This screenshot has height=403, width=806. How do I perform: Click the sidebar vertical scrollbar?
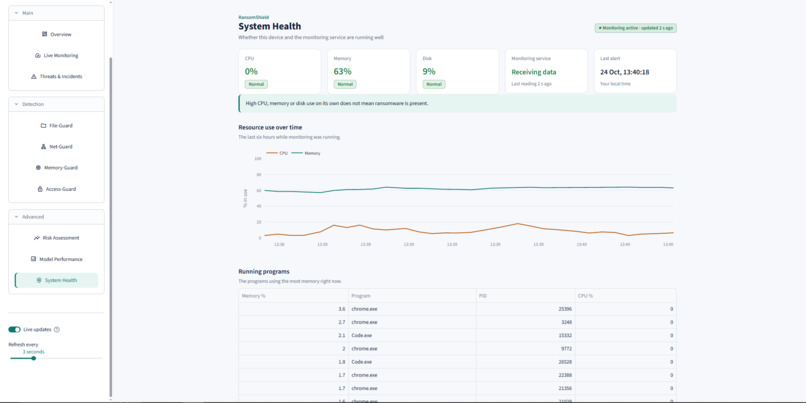point(111,226)
